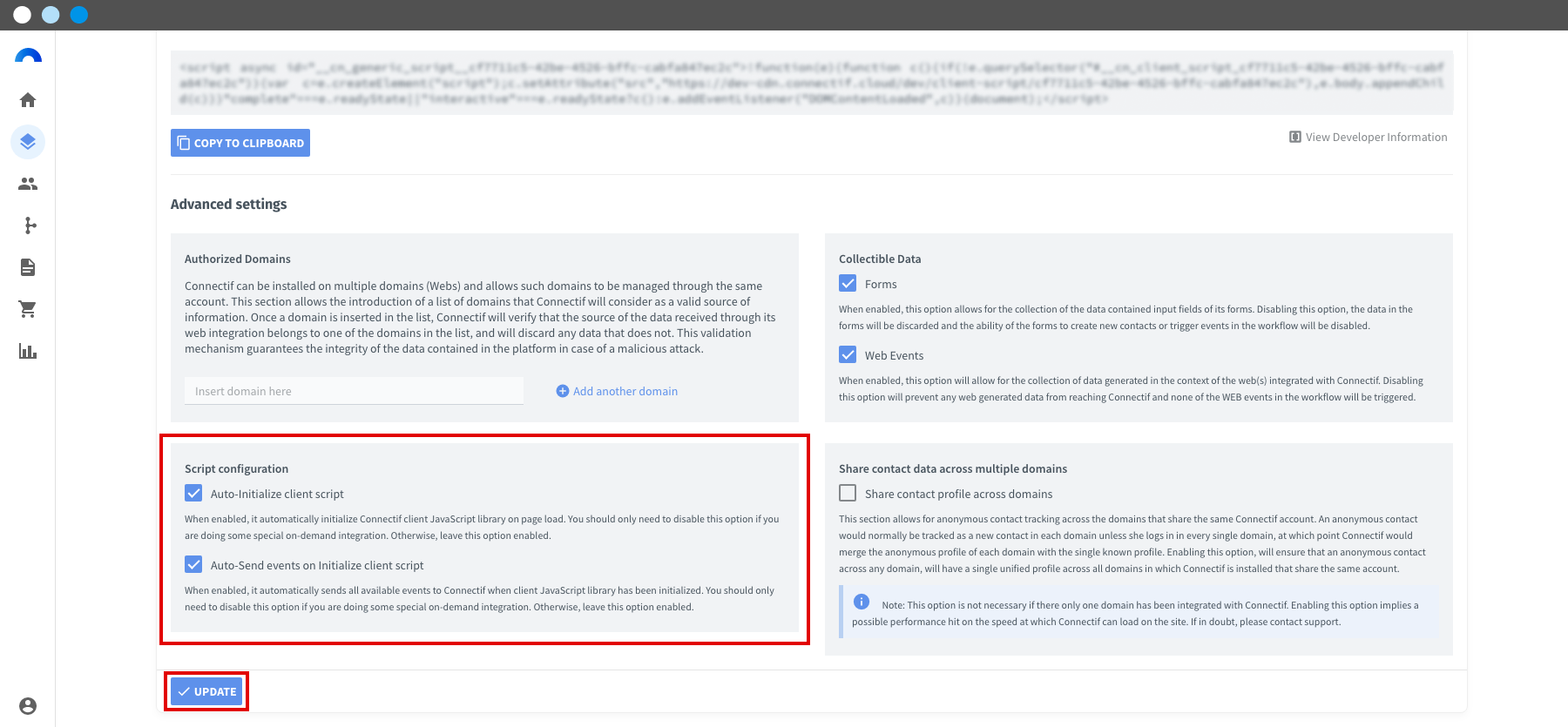Click the Authorized Domains title
The height and width of the screenshot is (727, 1568).
(x=238, y=259)
